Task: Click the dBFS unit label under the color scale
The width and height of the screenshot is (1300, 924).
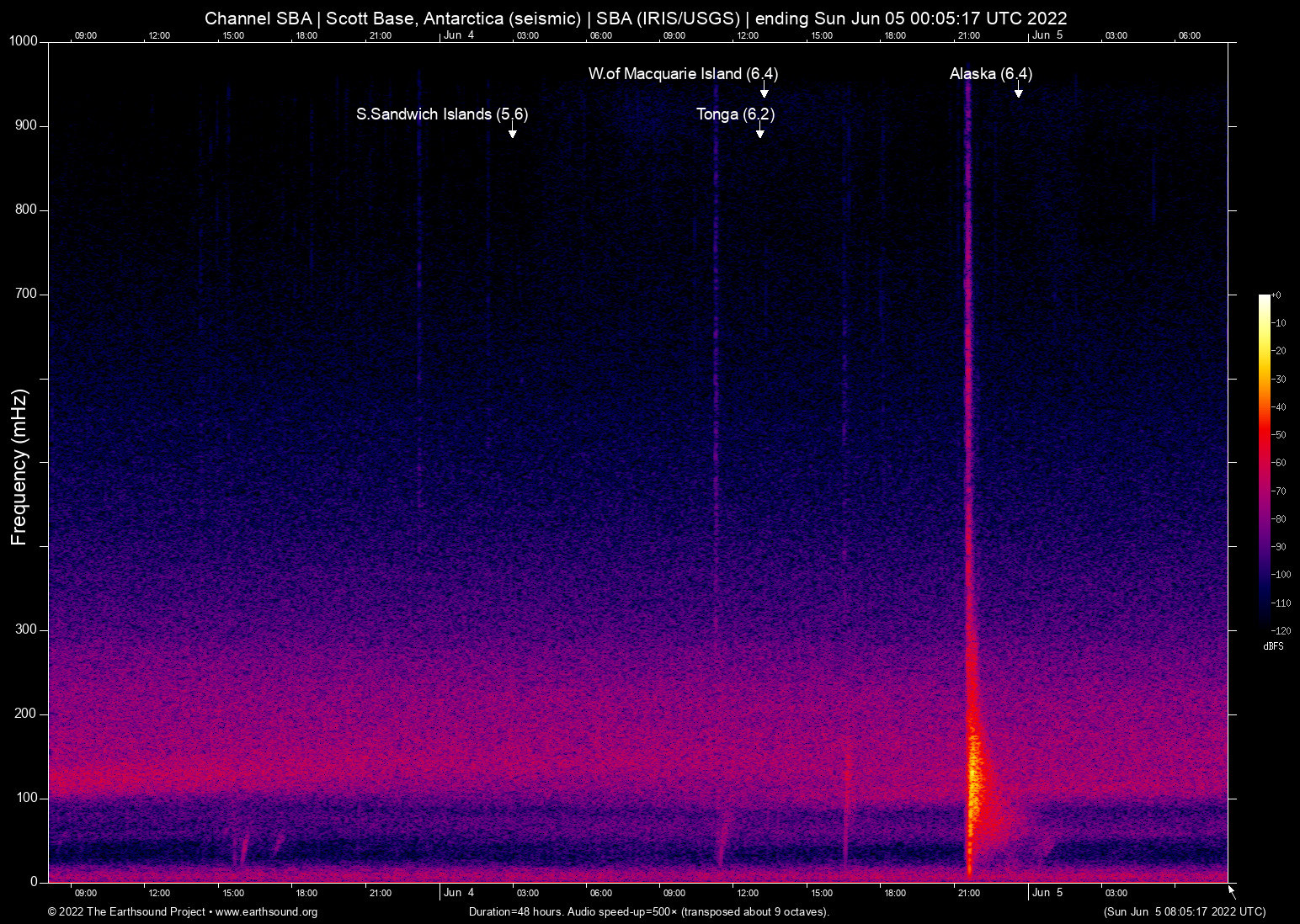Action: [1273, 646]
